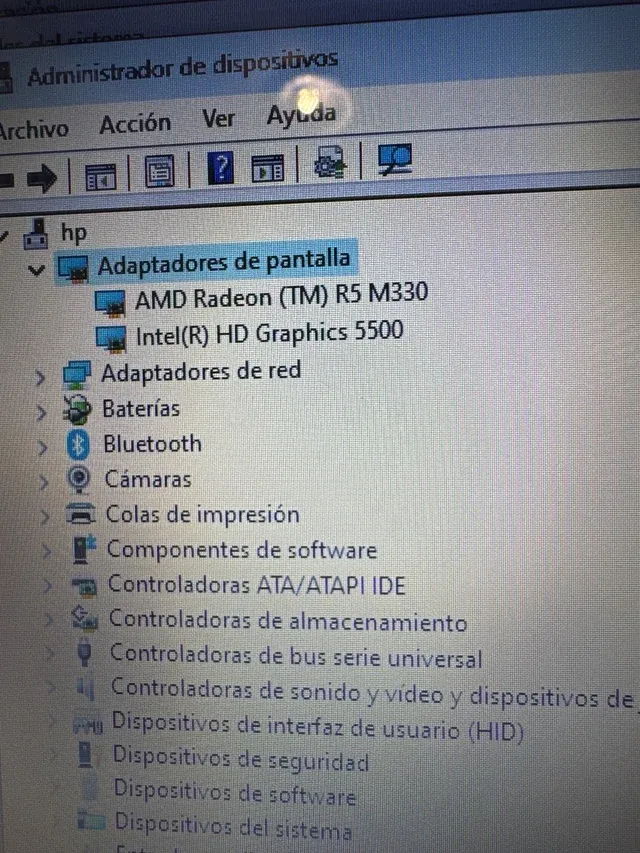
Task: Click the Componentes de software icon
Action: coord(84,549)
